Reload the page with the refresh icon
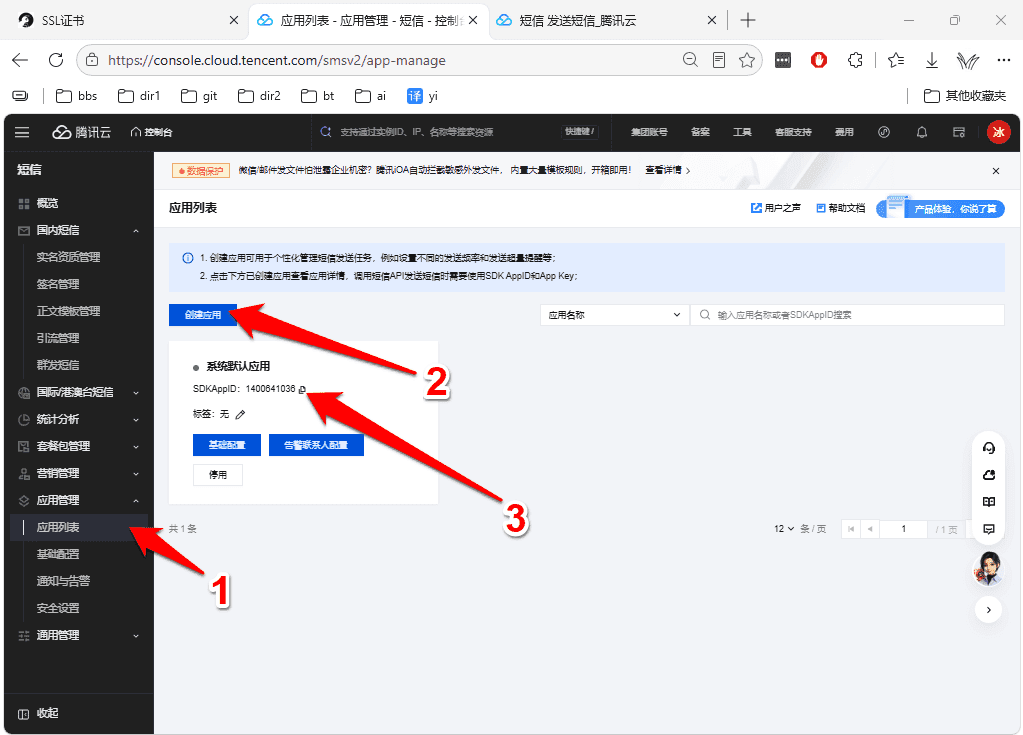 (x=56, y=60)
